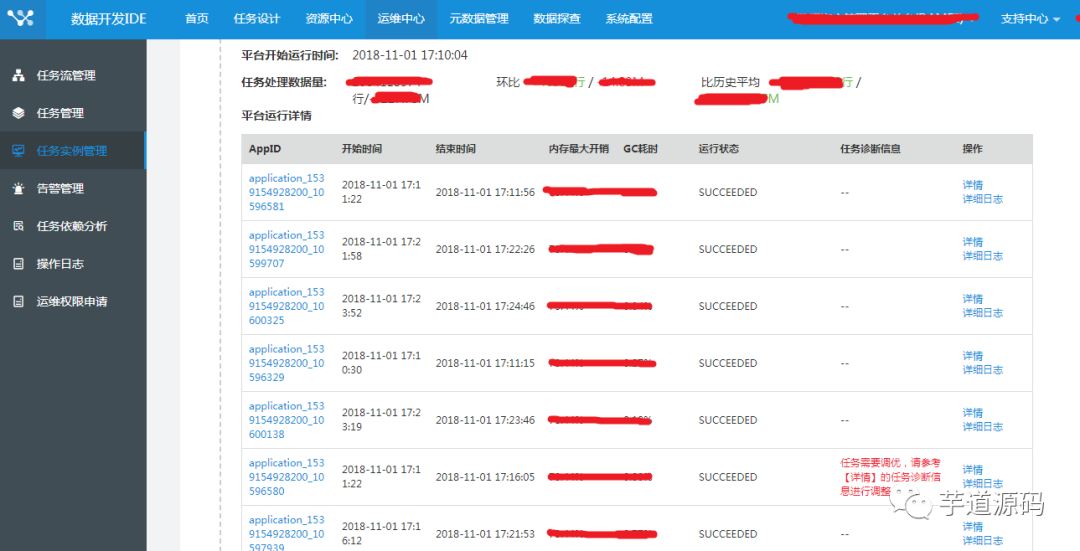Select 首页 in the top navigation
Image resolution: width=1080 pixels, height=551 pixels.
tap(197, 19)
